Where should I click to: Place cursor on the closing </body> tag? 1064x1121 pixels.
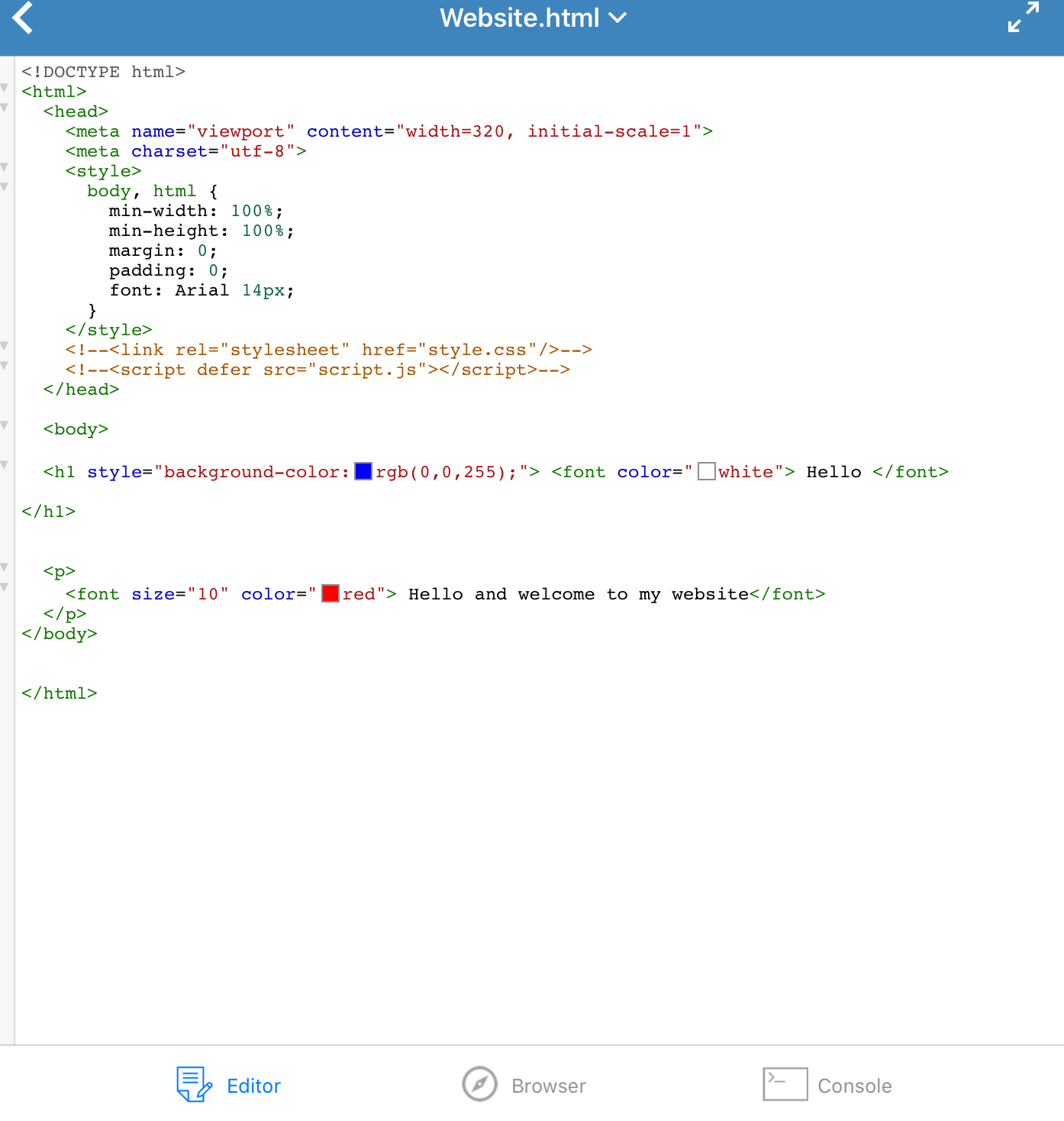click(x=60, y=634)
